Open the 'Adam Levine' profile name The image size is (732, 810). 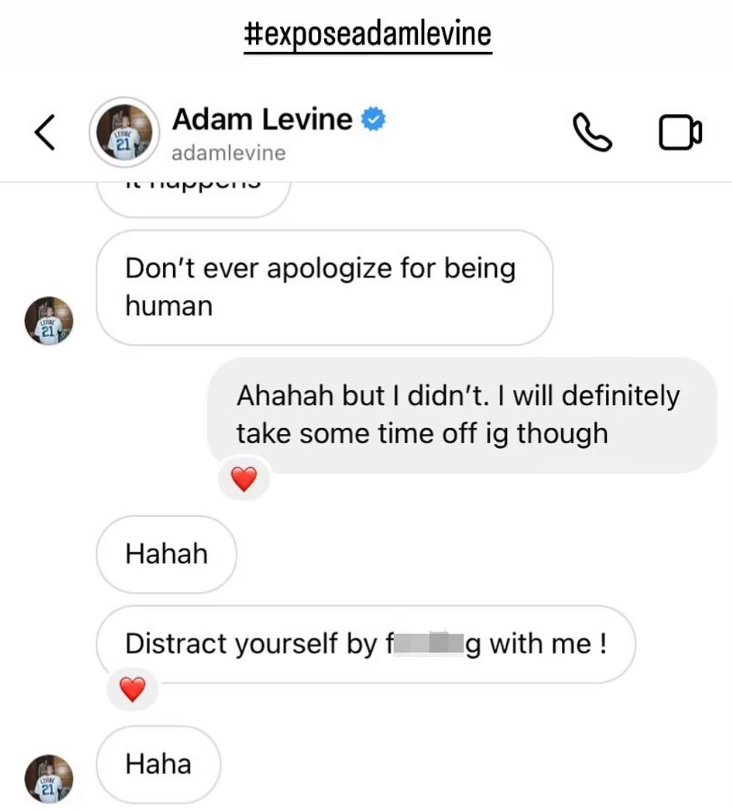[x=262, y=119]
